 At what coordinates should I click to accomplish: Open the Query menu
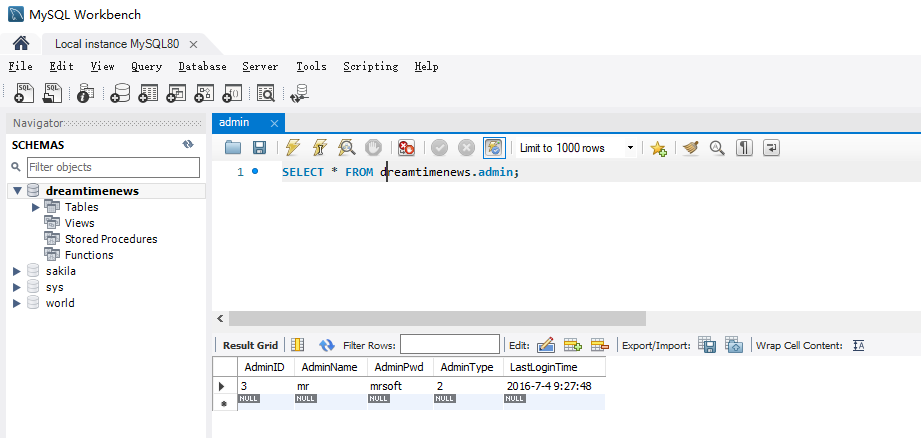coord(146,66)
